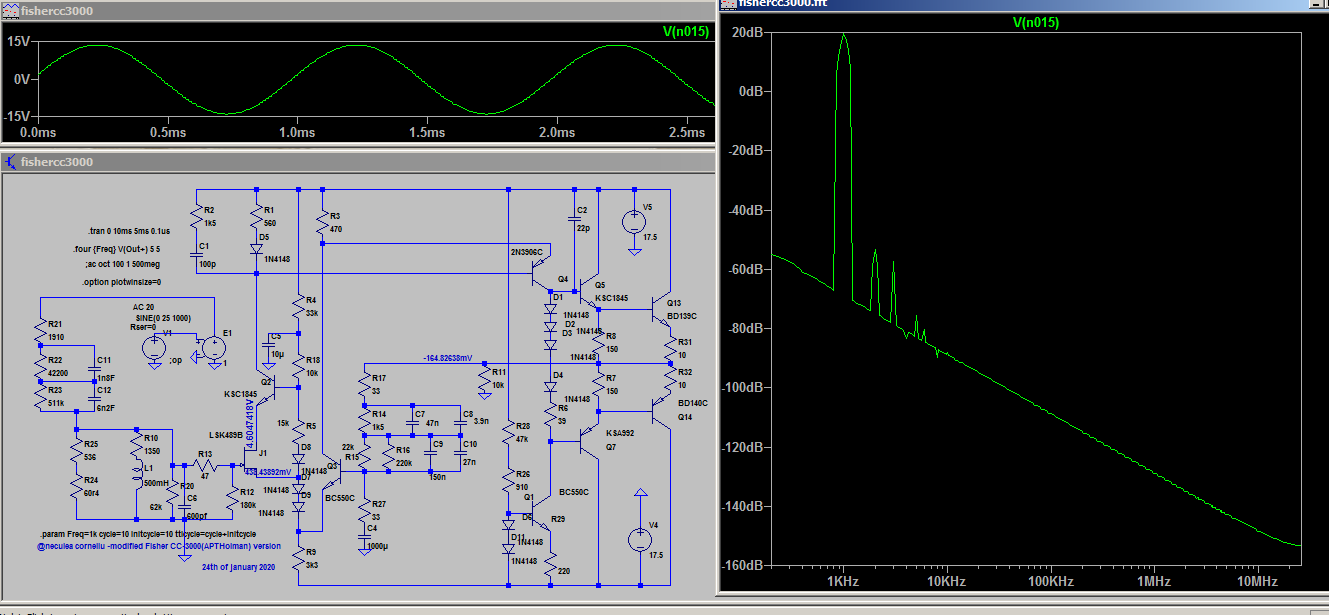The image size is (1329, 615).
Task: Select resistor R3 470
Action: click(322, 223)
